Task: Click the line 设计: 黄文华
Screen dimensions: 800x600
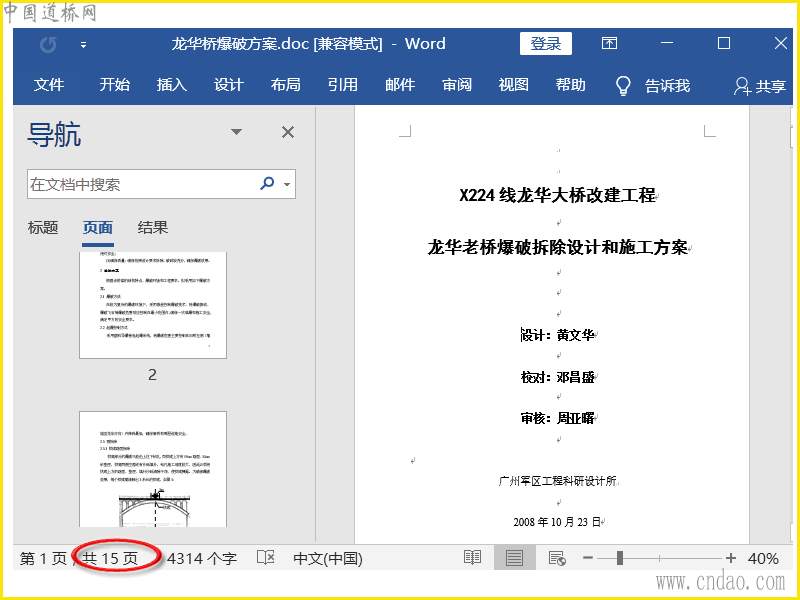Action: pos(557,335)
